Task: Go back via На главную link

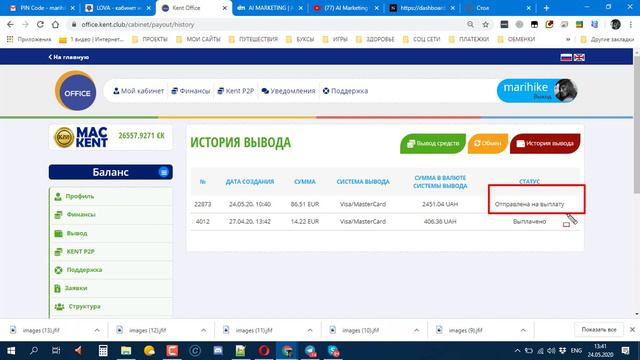Action: 69,57
